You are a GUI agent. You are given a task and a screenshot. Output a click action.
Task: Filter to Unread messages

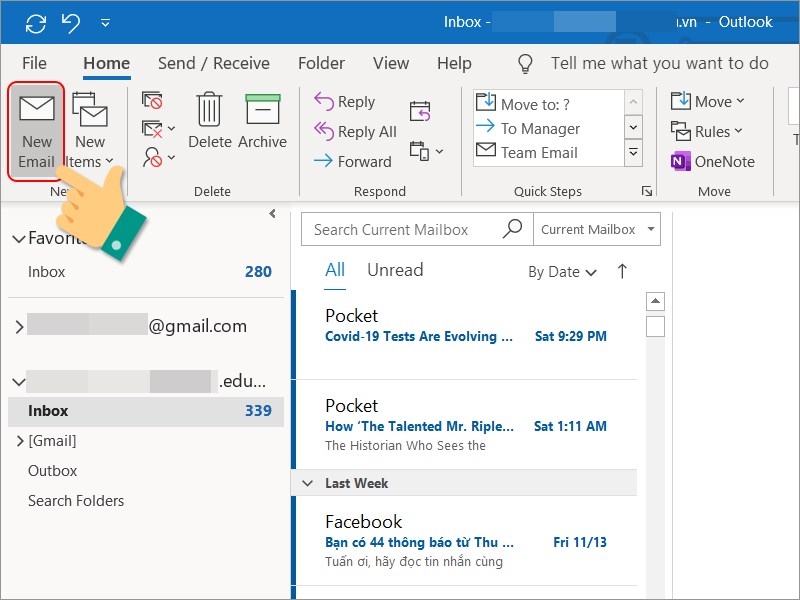point(395,270)
